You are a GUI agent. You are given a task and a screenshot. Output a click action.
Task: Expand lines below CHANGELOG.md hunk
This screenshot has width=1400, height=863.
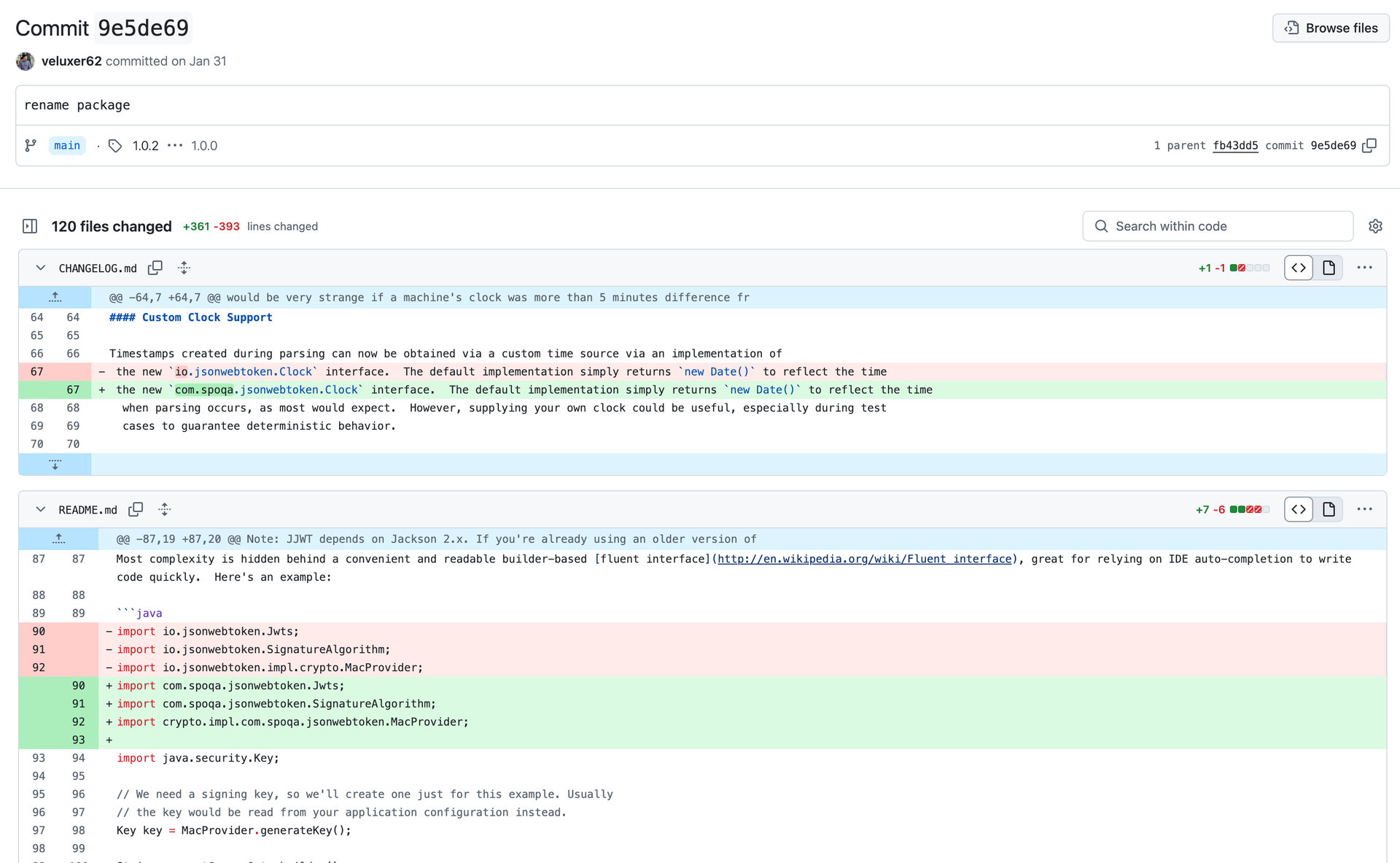click(x=55, y=464)
